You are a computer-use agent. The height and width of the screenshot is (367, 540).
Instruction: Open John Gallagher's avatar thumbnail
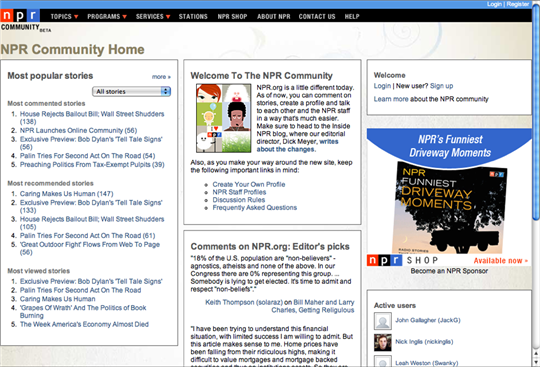(x=383, y=321)
